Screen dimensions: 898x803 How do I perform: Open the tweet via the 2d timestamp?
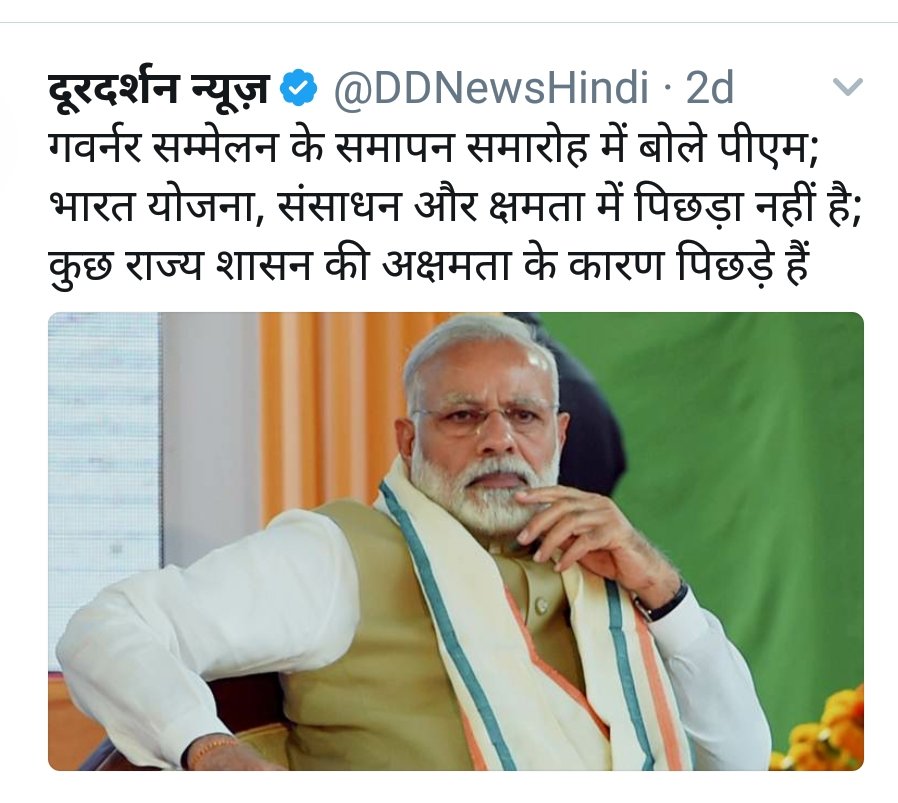[x=710, y=88]
